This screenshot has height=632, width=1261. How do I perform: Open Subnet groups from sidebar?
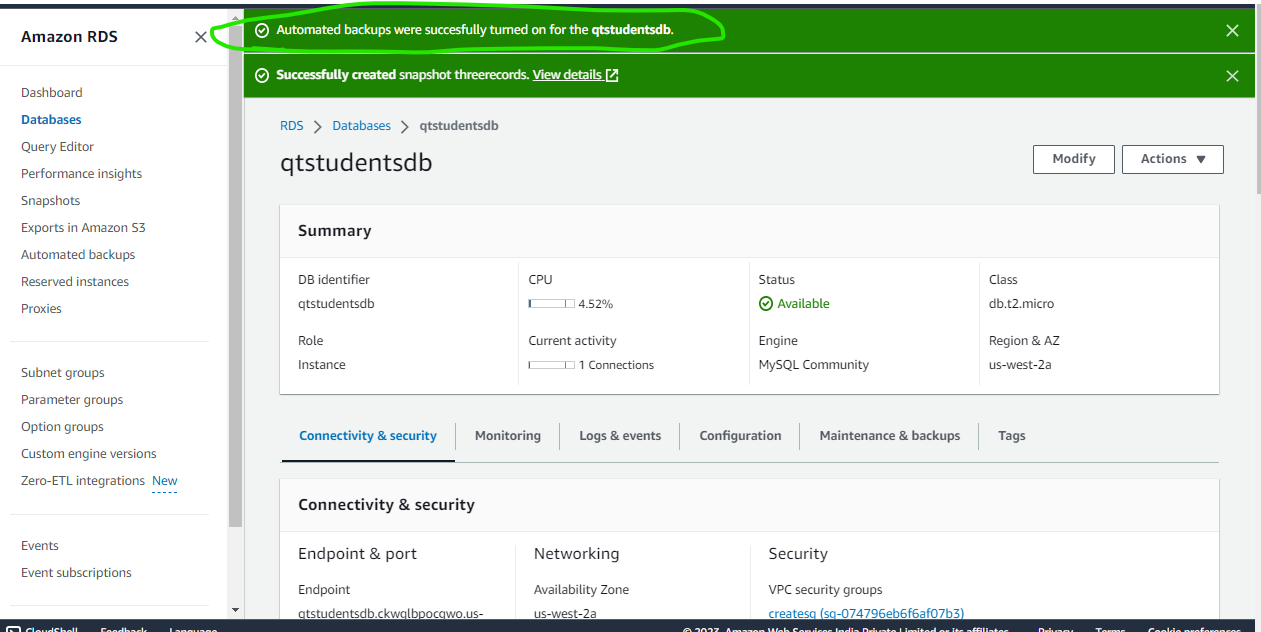(x=62, y=373)
